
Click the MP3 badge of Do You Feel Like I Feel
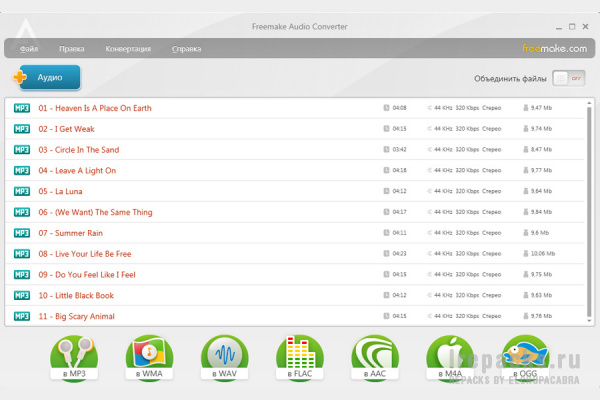[x=22, y=274]
